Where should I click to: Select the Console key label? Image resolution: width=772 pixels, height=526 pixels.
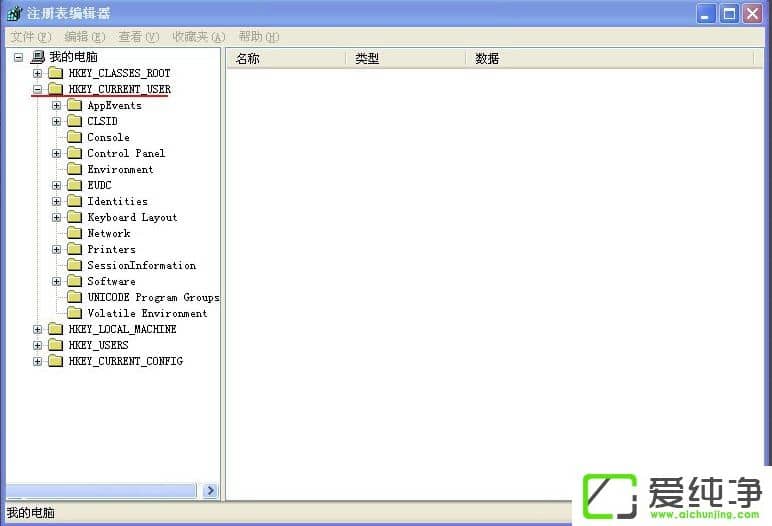tap(108, 137)
